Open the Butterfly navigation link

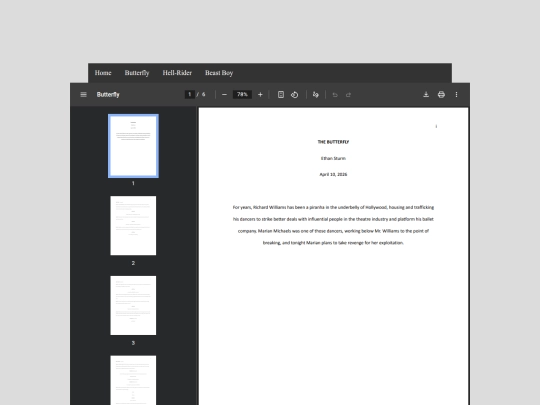137,73
